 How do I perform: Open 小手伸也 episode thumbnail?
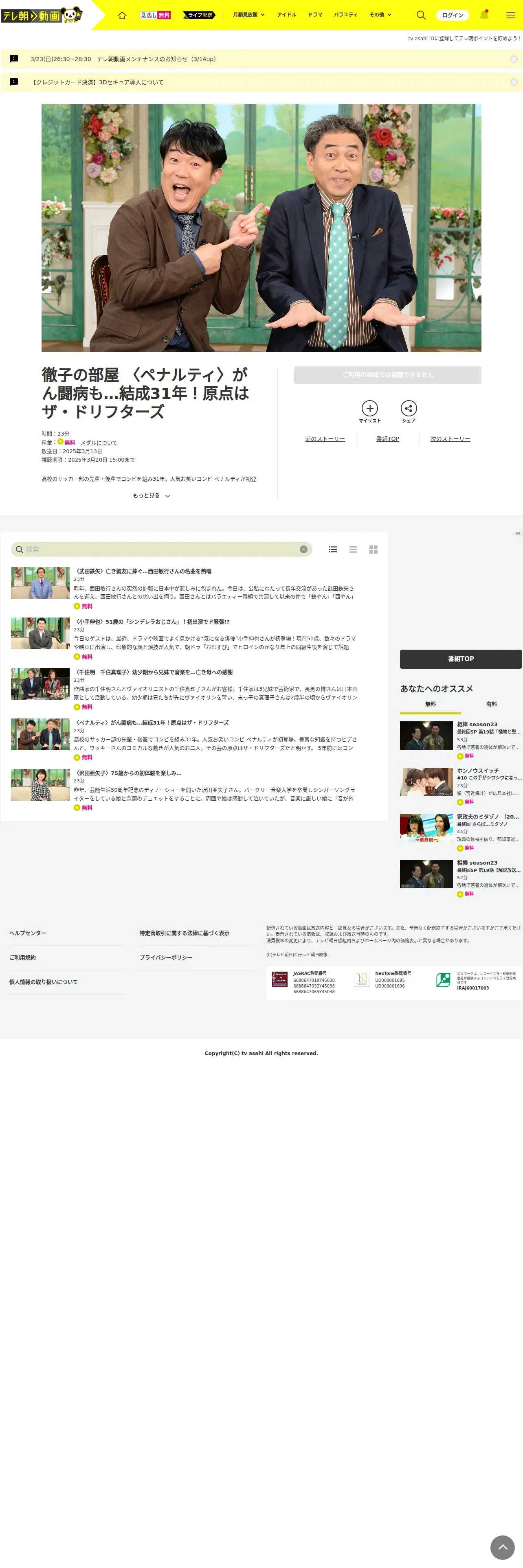click(40, 633)
